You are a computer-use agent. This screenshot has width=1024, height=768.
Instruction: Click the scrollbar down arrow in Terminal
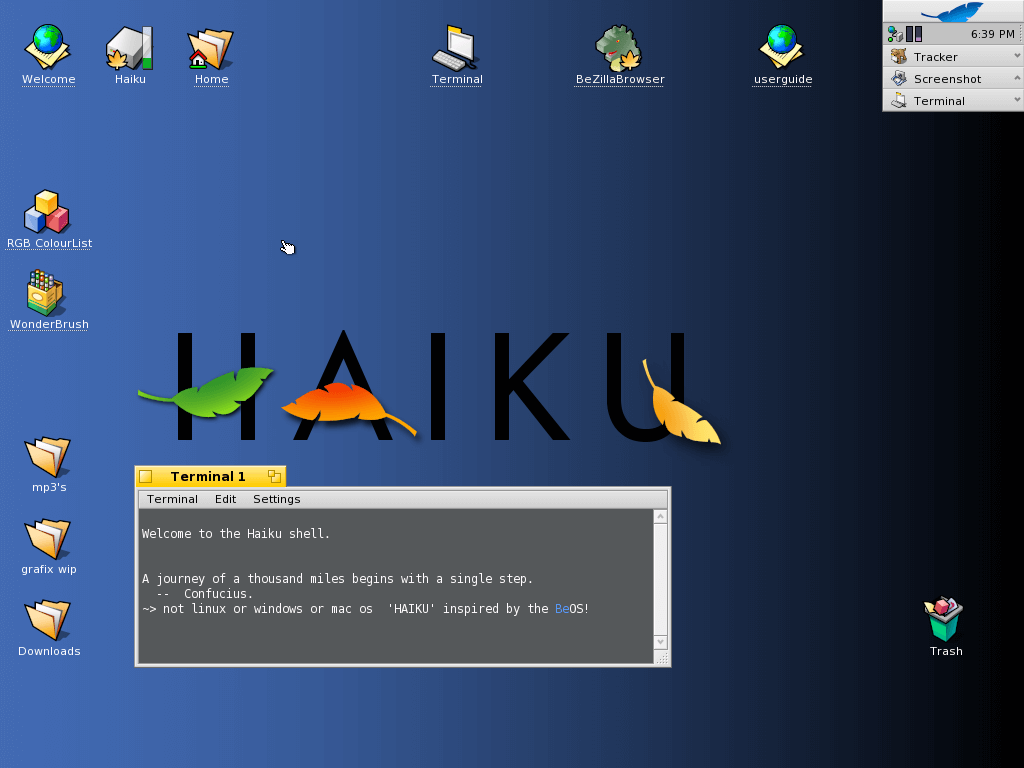pos(660,641)
